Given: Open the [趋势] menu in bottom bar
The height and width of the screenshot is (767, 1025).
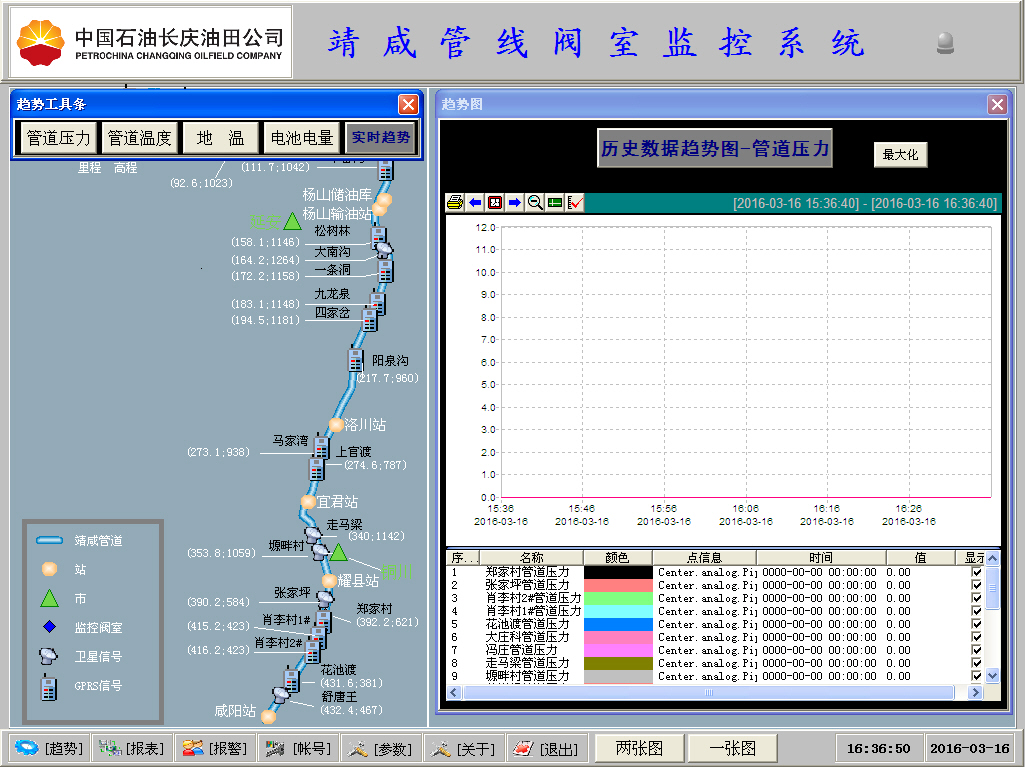Looking at the screenshot, I should 49,749.
